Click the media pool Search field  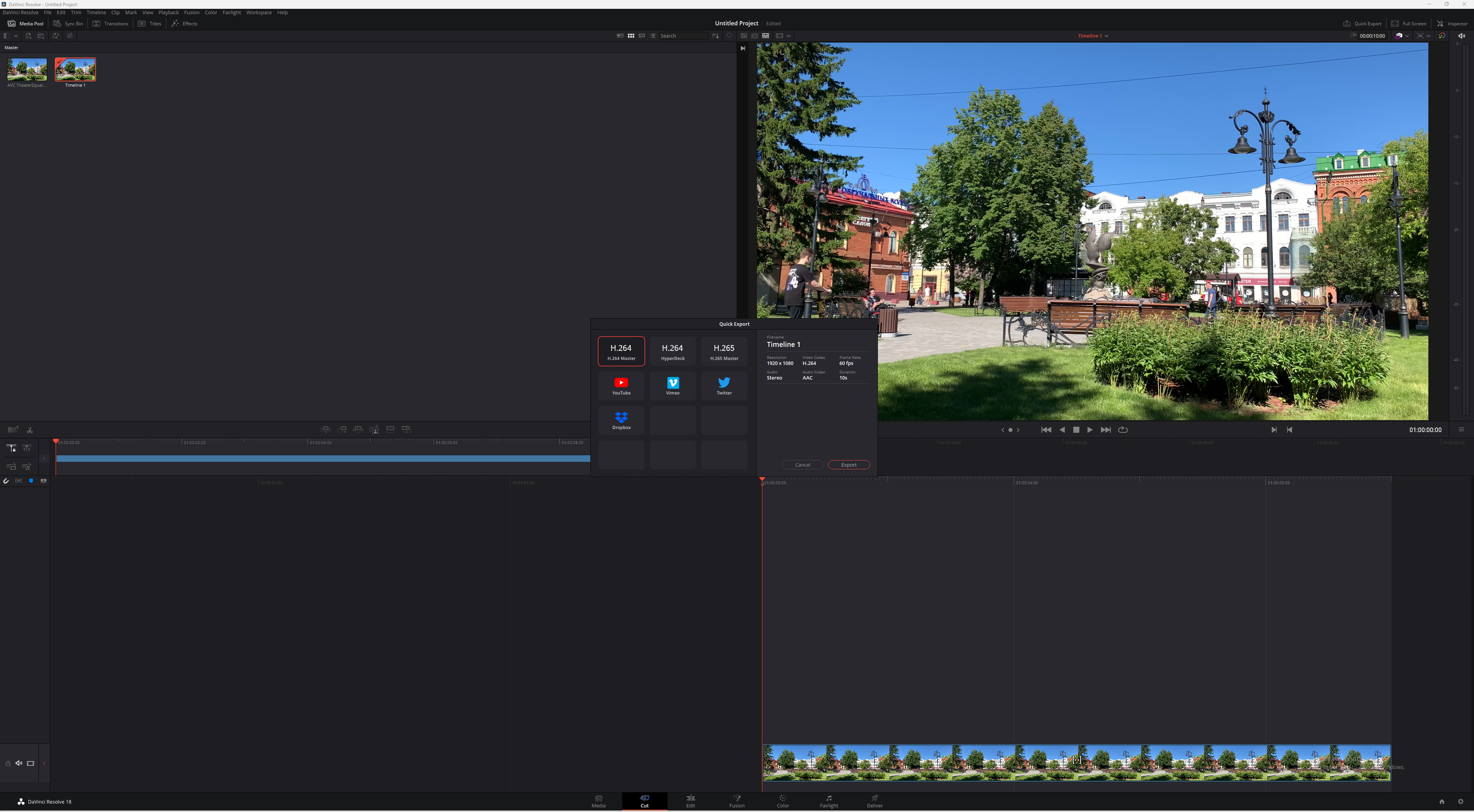click(x=683, y=36)
